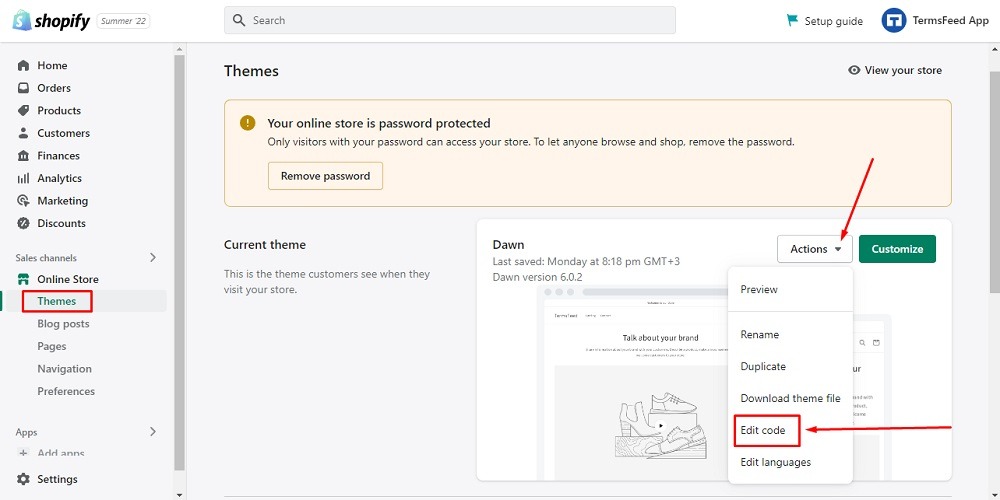1000x500 pixels.
Task: Click the Home house icon
Action: (24, 65)
